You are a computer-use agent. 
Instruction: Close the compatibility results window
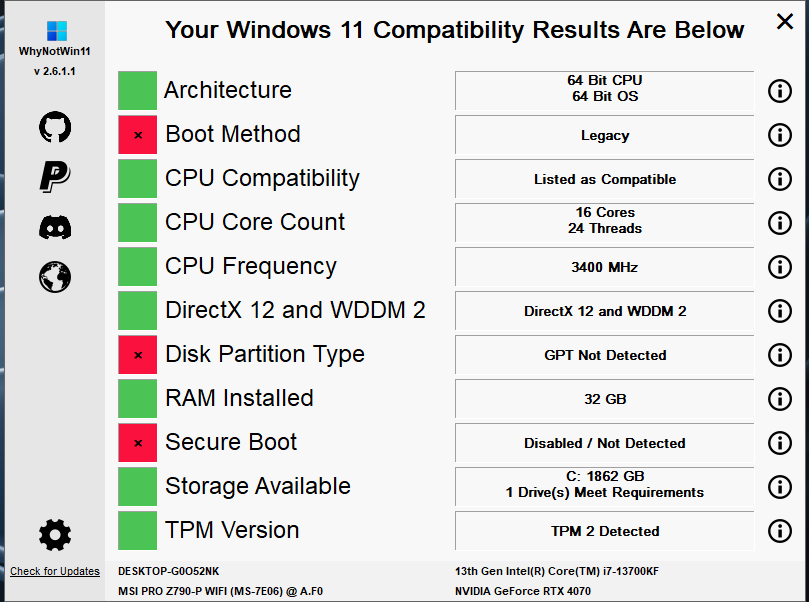click(785, 22)
